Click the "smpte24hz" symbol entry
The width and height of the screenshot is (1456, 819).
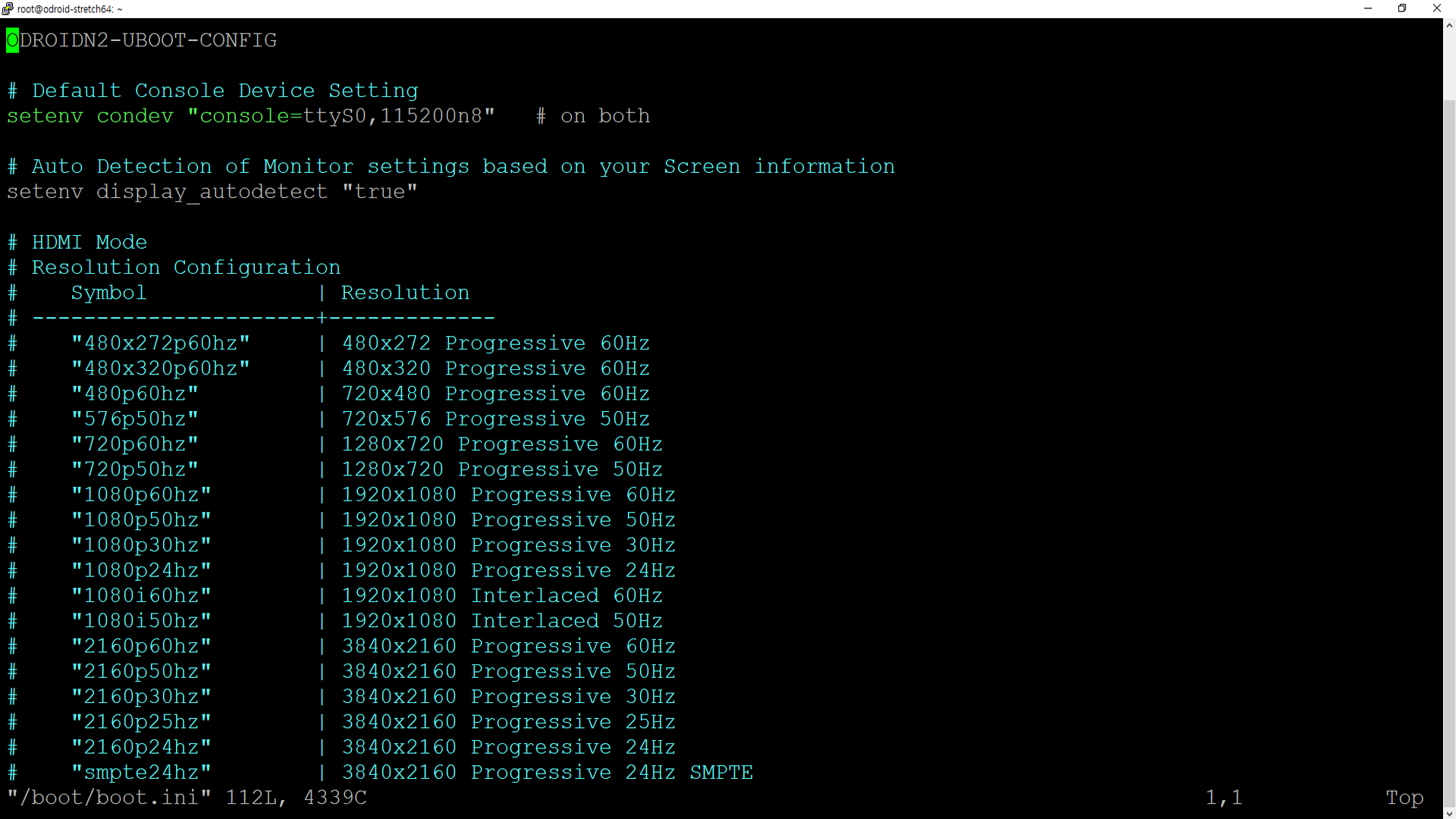(x=141, y=773)
